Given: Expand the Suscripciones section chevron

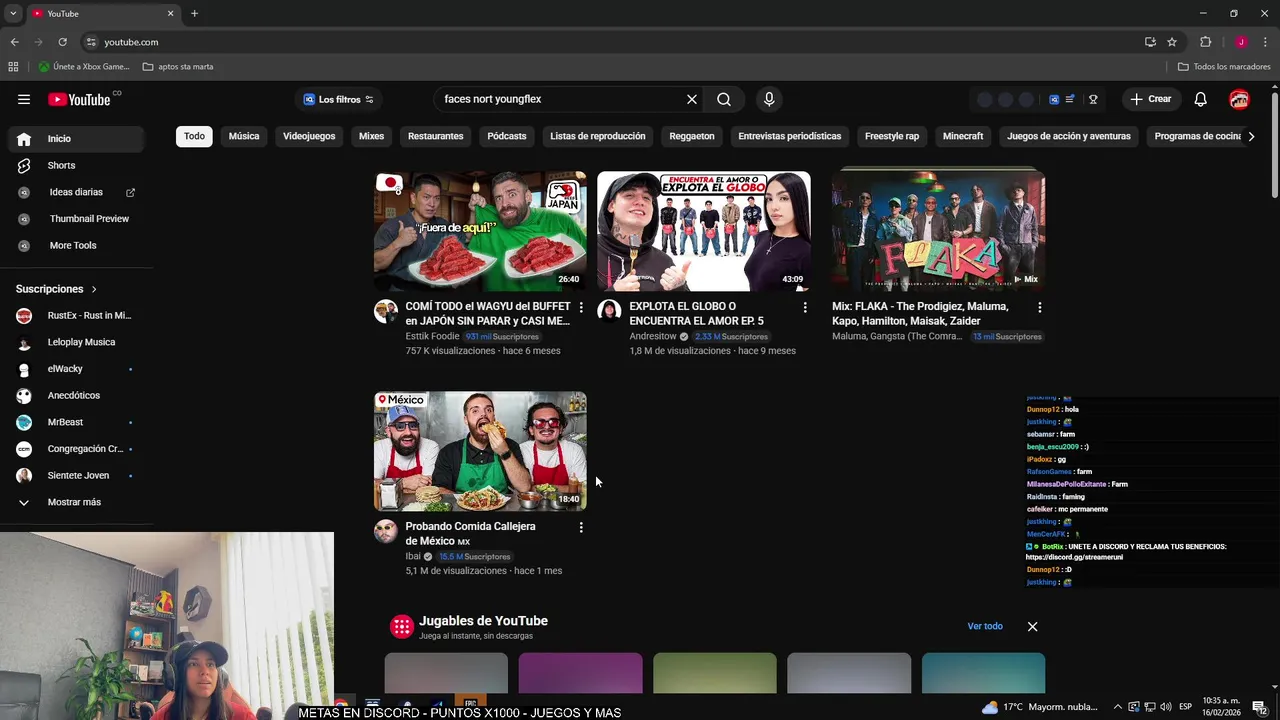Looking at the screenshot, I should 94,289.
